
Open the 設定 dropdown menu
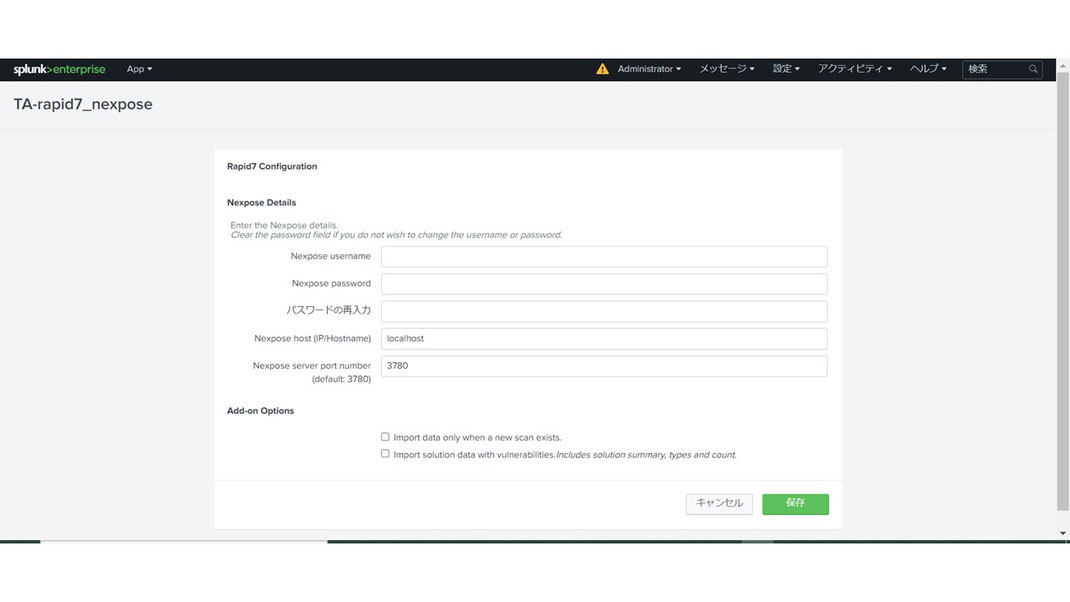pos(786,69)
